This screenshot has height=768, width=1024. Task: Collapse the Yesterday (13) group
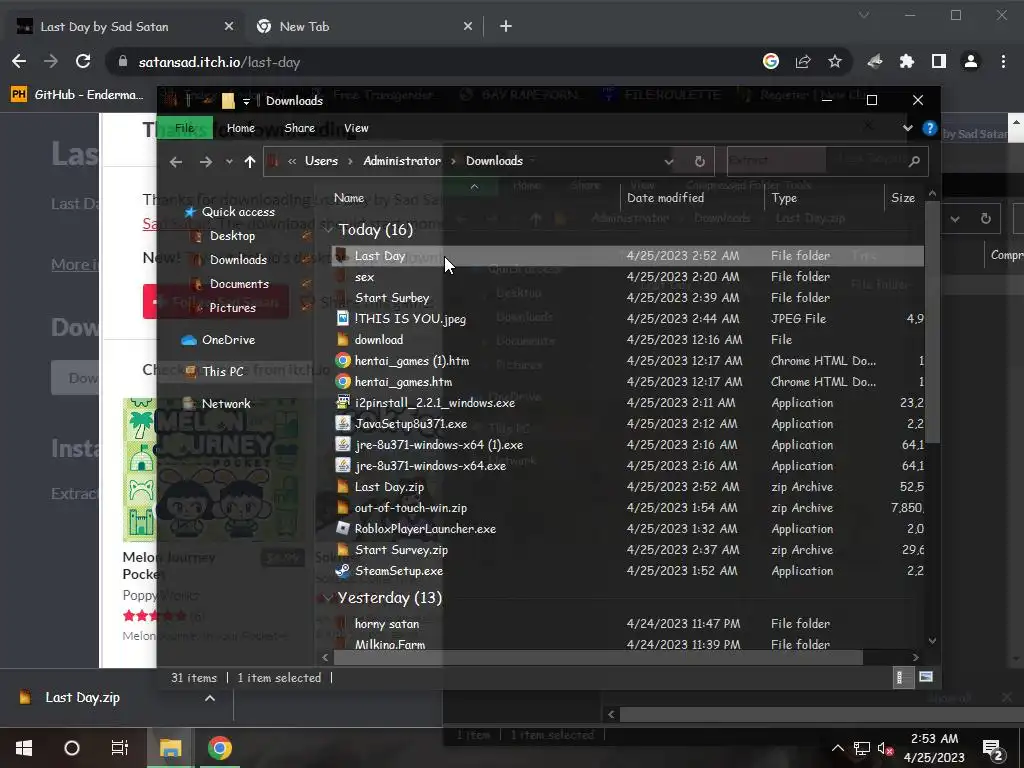pyautogui.click(x=328, y=598)
